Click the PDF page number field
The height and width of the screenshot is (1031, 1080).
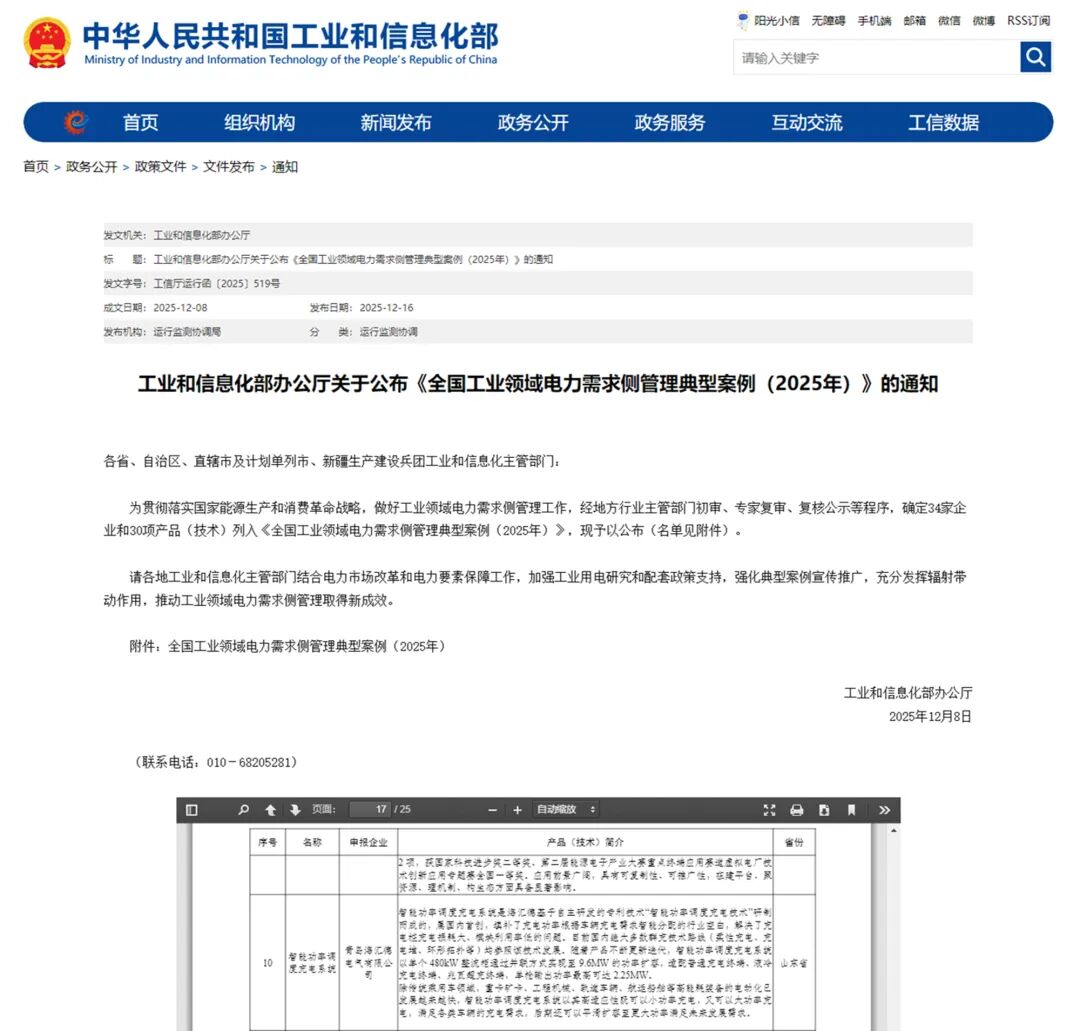click(x=371, y=809)
